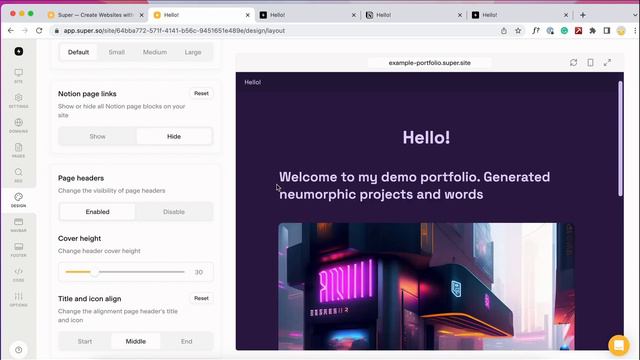Open the help icon at sidebar bottom
Image resolution: width=640 pixels, height=360 pixels.
(x=19, y=350)
